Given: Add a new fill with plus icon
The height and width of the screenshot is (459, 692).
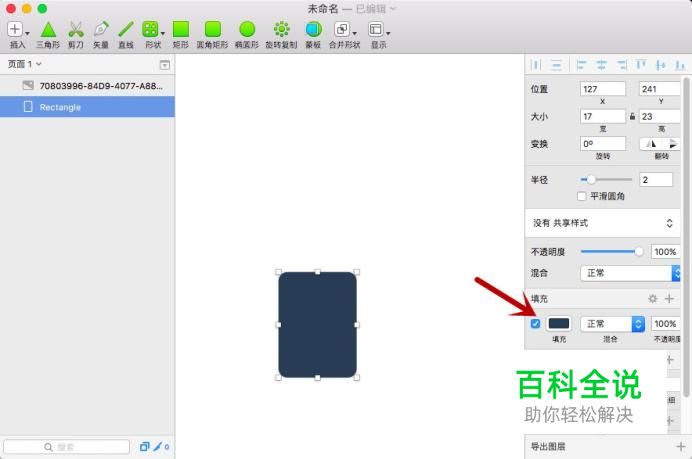Looking at the screenshot, I should coord(669,299).
